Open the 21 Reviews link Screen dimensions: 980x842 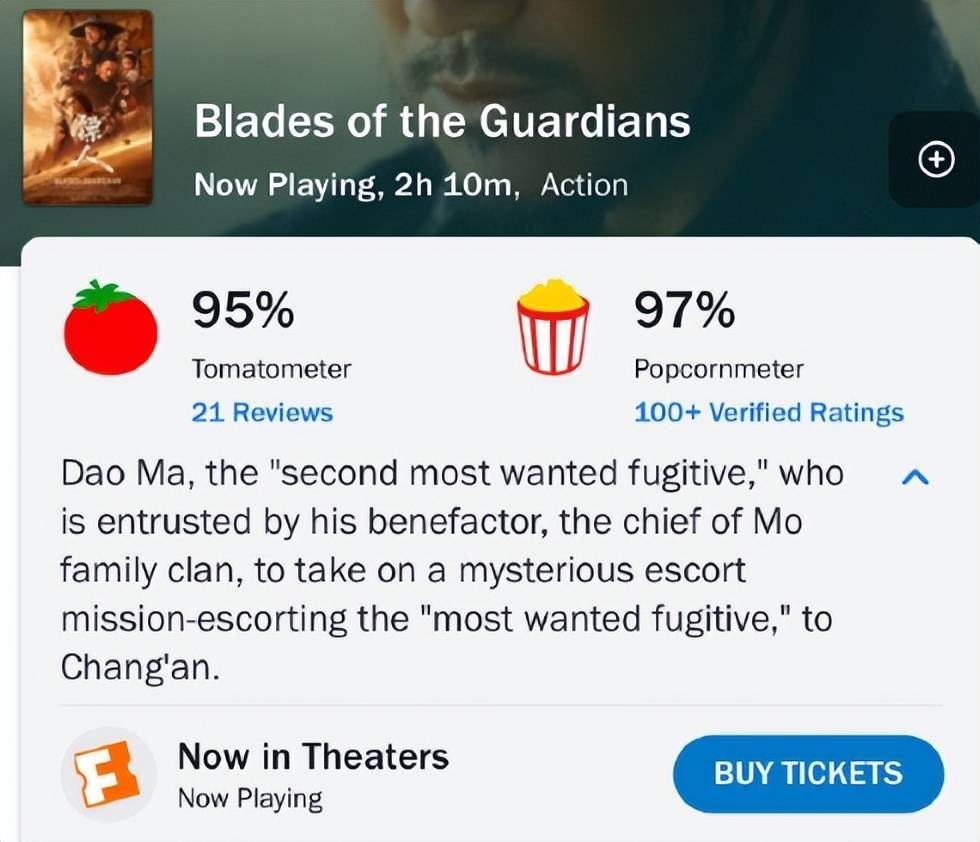[x=262, y=412]
